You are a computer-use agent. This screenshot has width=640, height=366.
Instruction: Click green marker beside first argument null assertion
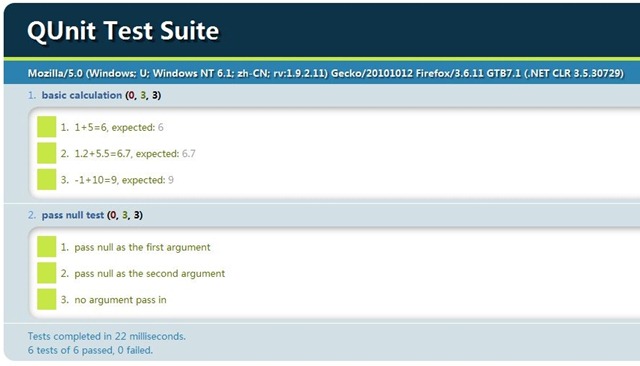pyautogui.click(x=47, y=246)
